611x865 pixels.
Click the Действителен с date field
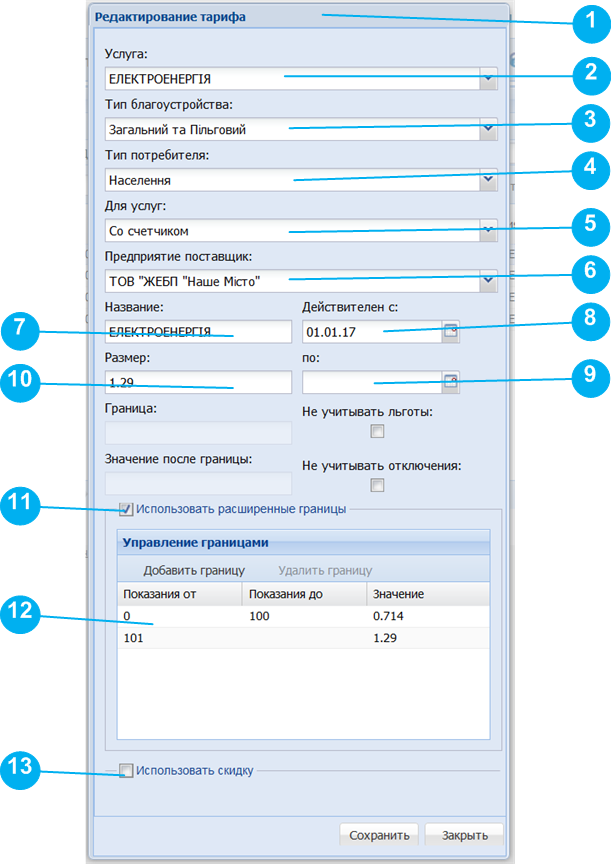point(372,332)
